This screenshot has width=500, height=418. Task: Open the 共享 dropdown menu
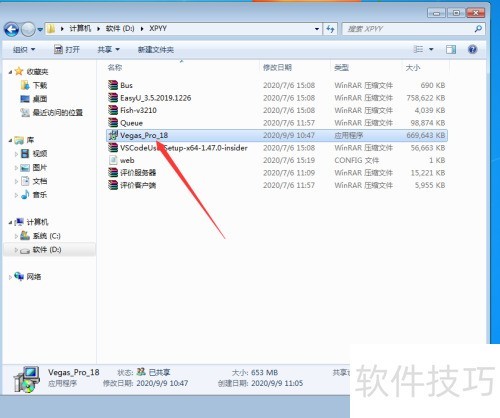[108, 50]
